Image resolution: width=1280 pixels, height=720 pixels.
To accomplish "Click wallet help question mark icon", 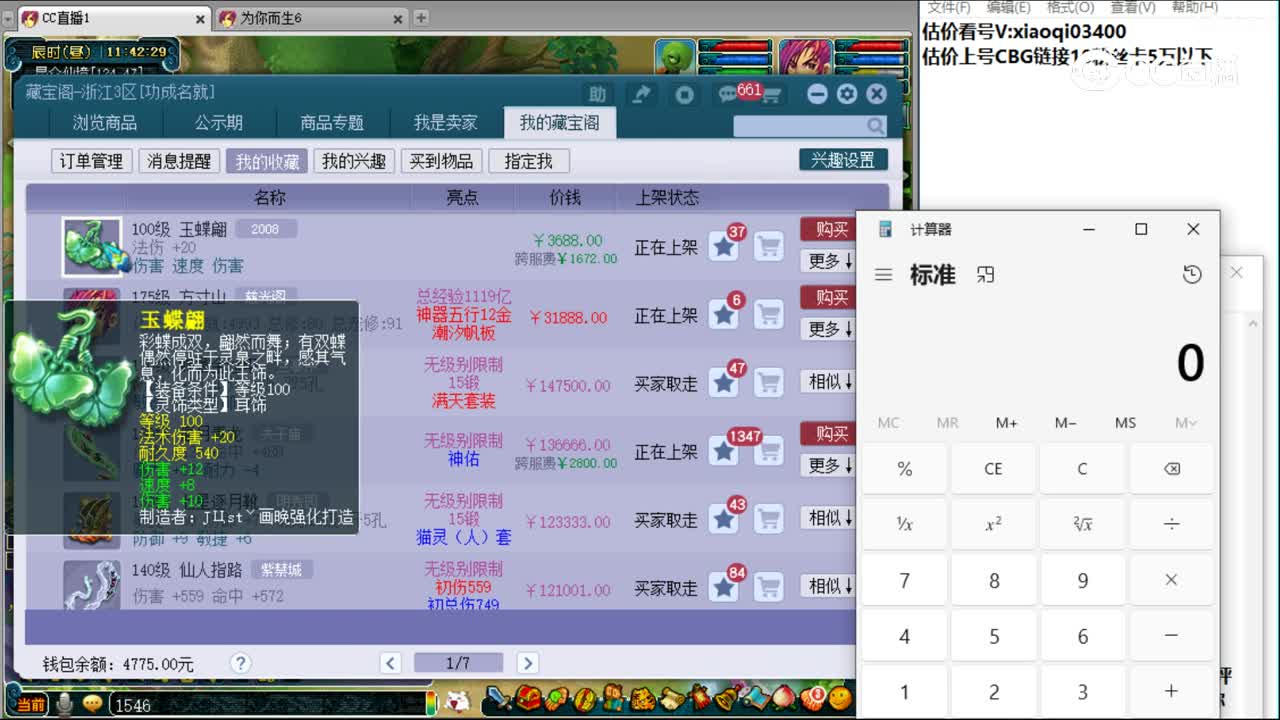I will 240,663.
